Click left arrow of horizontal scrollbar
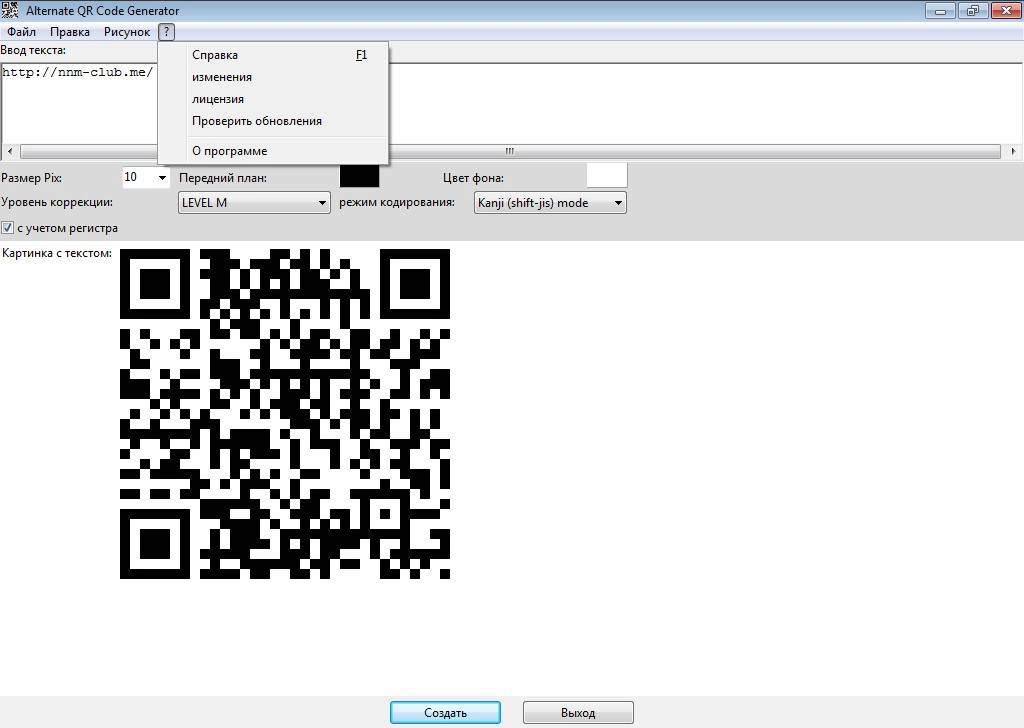This screenshot has height=728, width=1024. tap(10, 151)
